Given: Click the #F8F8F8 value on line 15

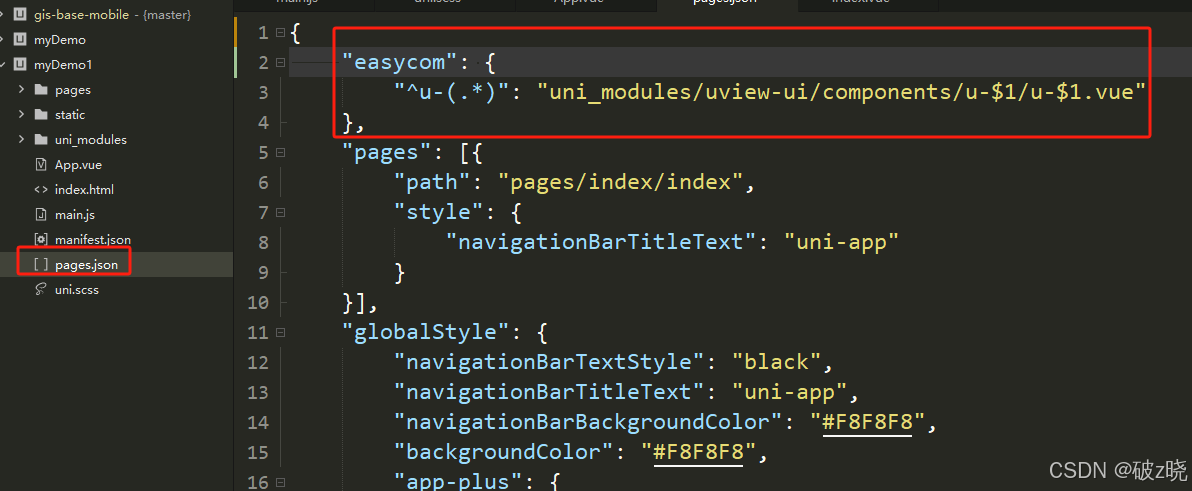Looking at the screenshot, I should (x=699, y=453).
